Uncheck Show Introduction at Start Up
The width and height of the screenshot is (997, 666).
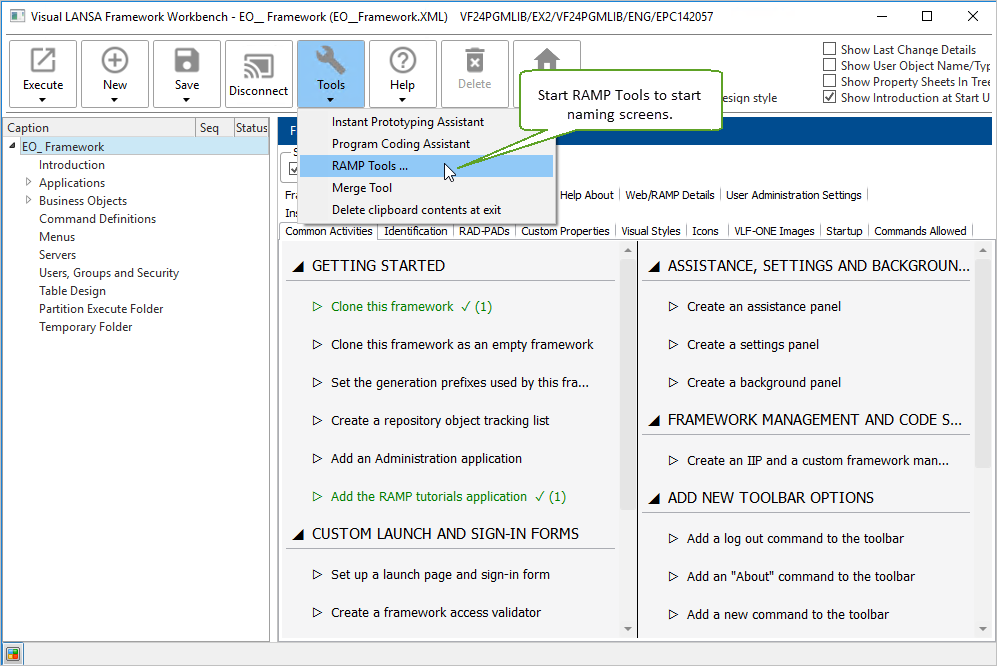point(829,97)
